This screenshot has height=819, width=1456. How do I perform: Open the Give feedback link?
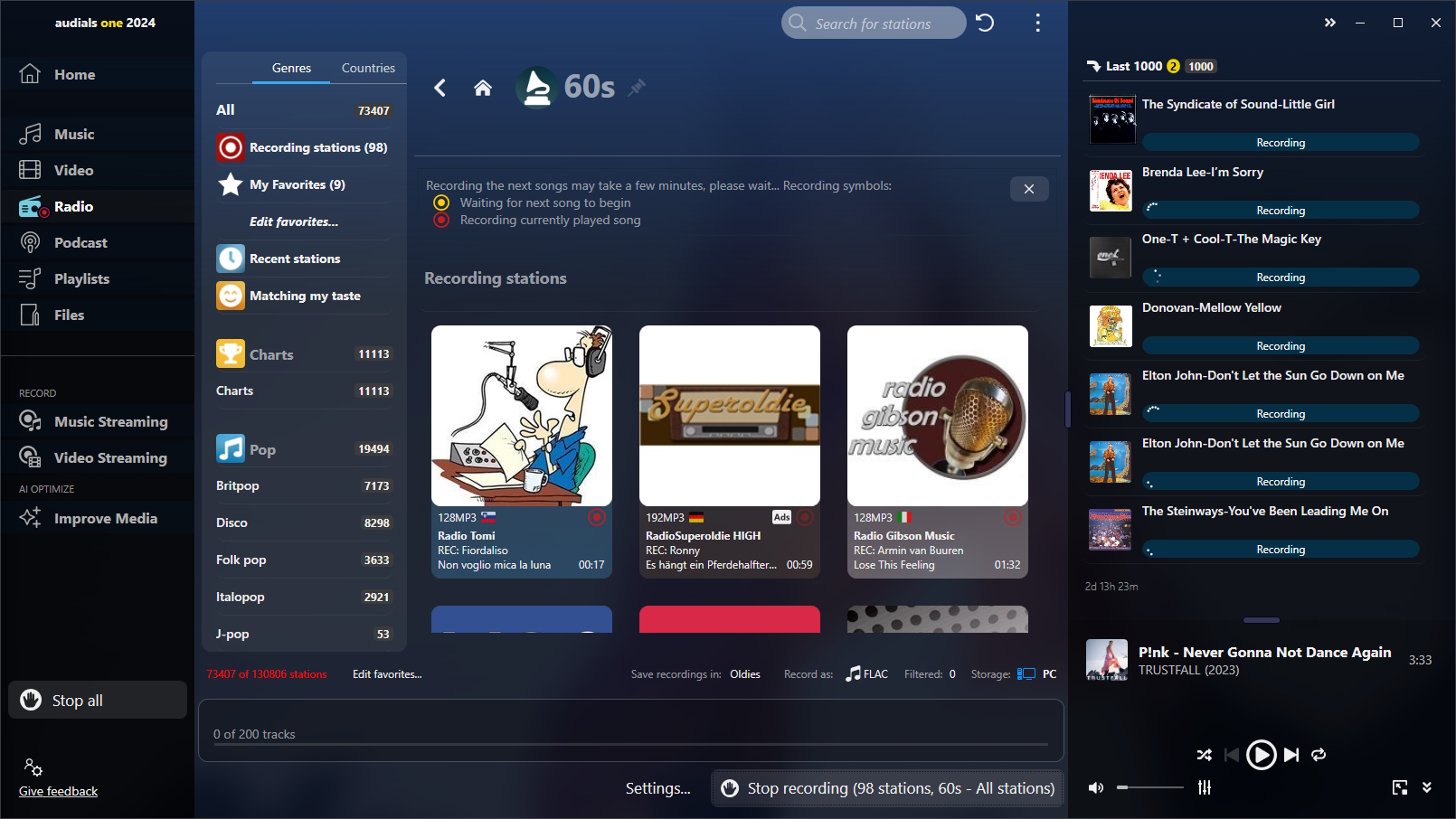point(58,791)
